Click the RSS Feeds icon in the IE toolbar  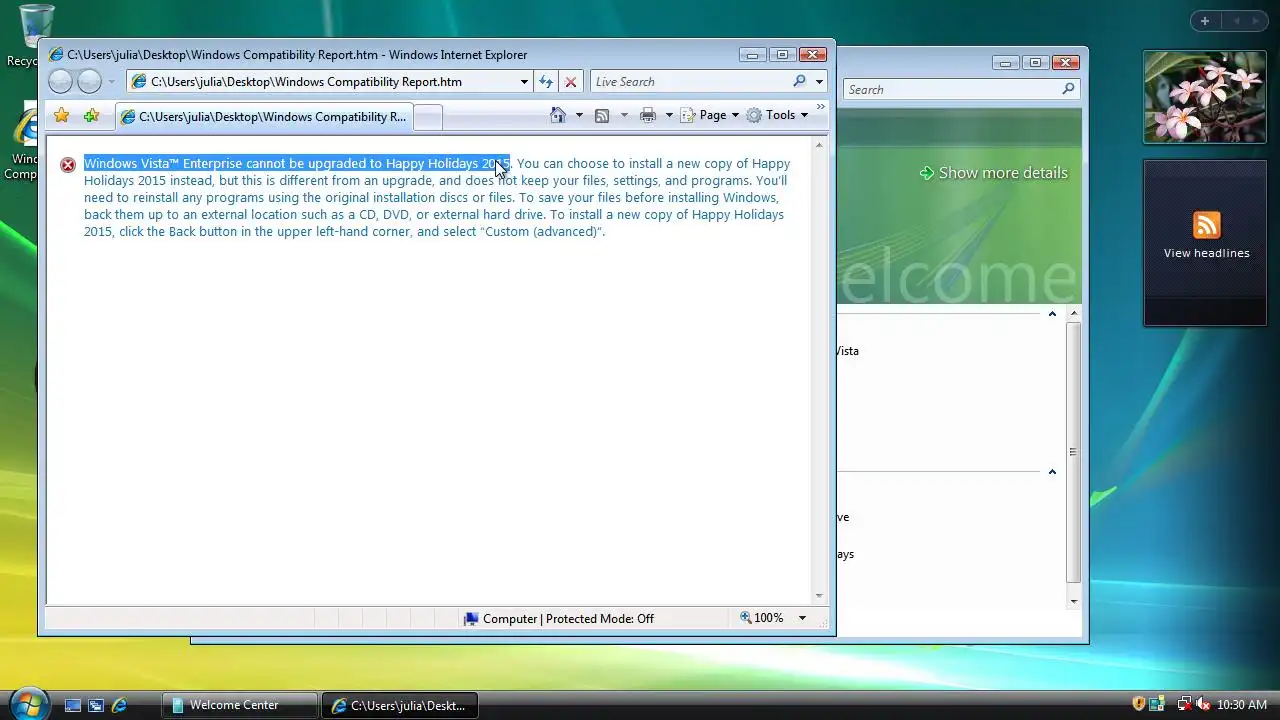[x=602, y=115]
